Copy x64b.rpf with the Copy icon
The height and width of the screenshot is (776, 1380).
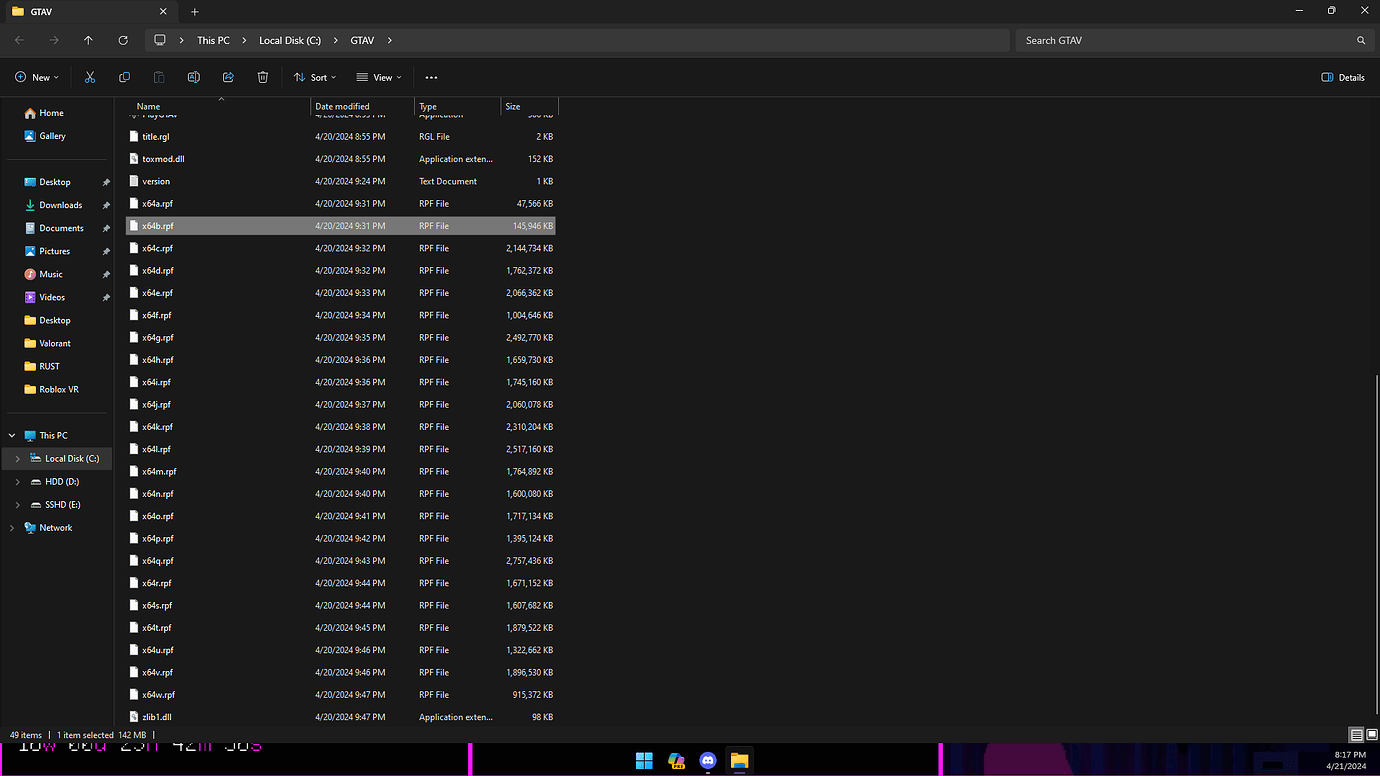point(124,77)
